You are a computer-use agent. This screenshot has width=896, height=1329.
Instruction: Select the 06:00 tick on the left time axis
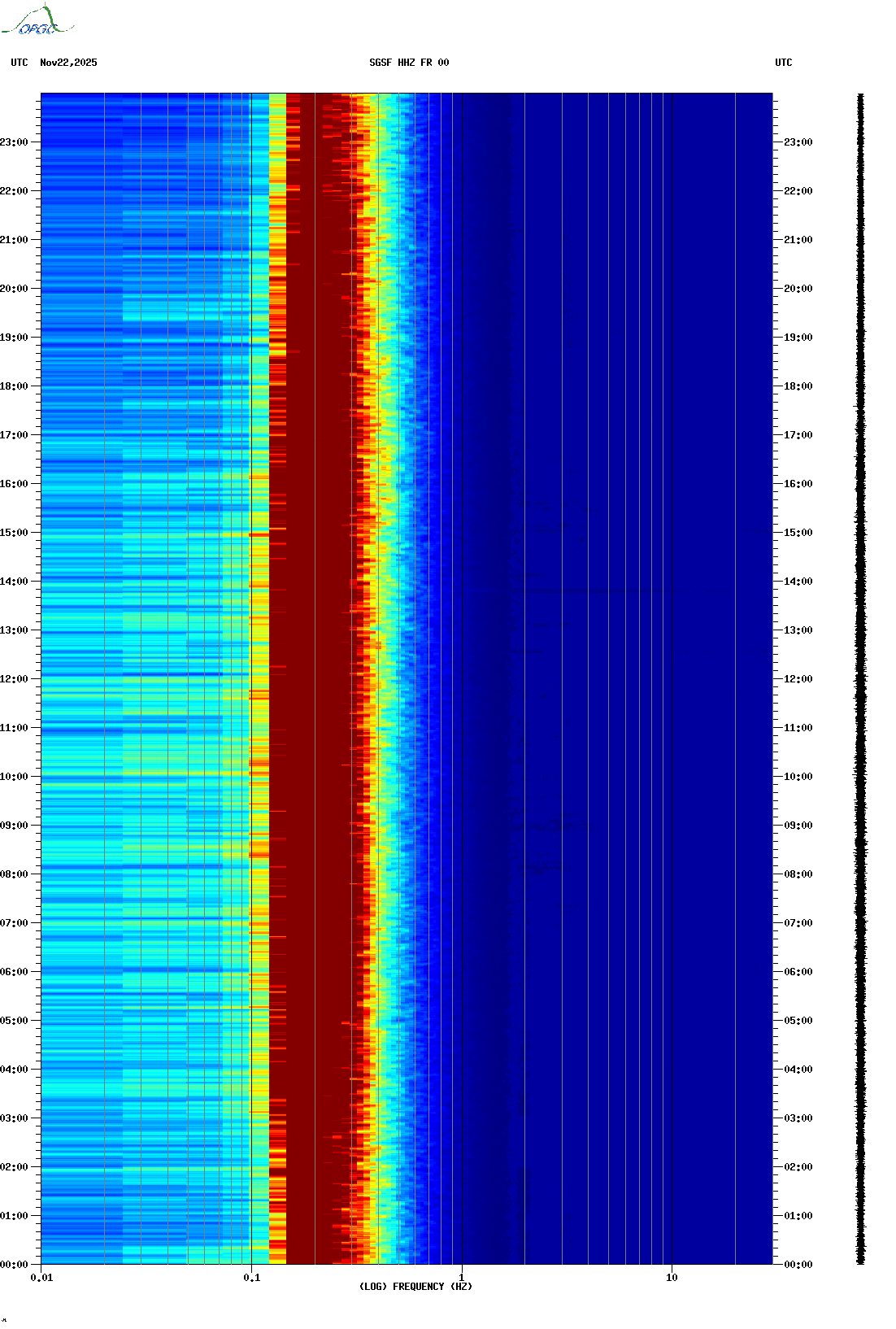coord(15,972)
